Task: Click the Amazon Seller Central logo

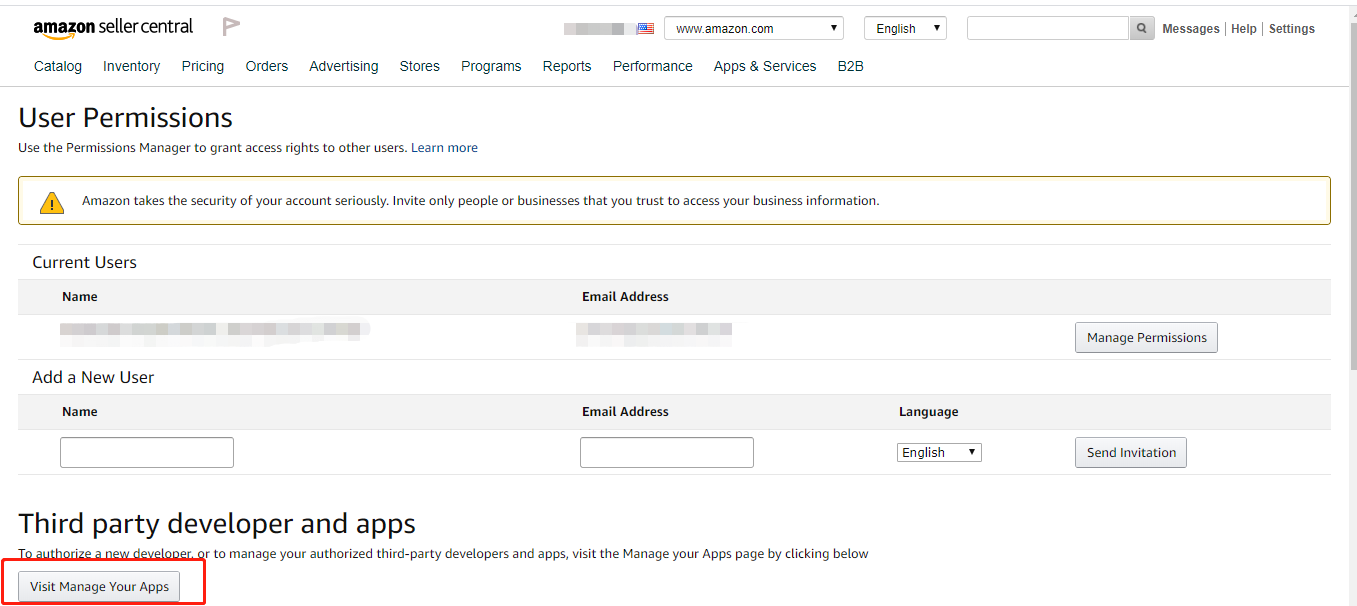Action: coord(113,28)
